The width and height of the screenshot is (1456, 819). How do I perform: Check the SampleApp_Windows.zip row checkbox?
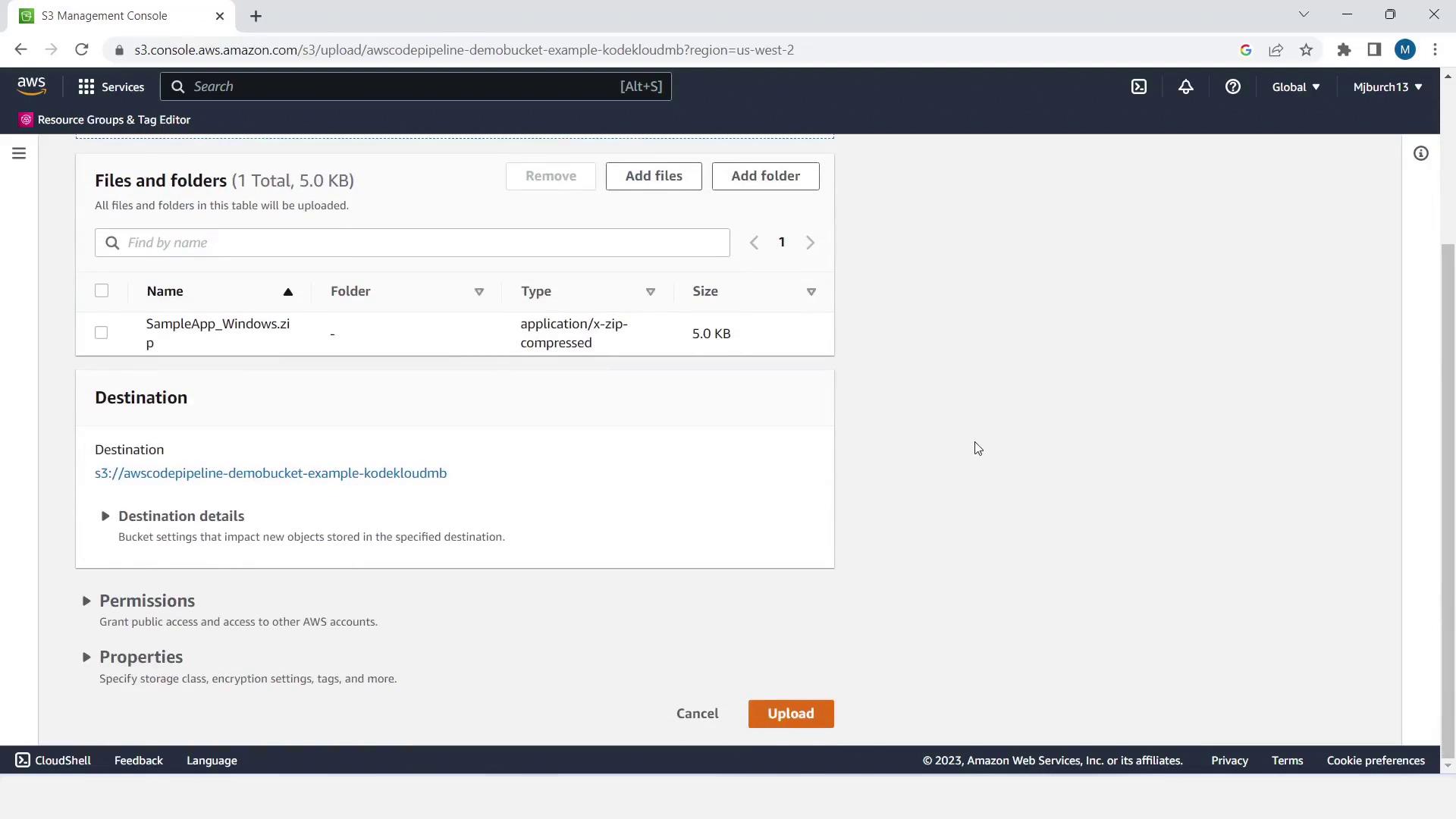click(x=102, y=333)
